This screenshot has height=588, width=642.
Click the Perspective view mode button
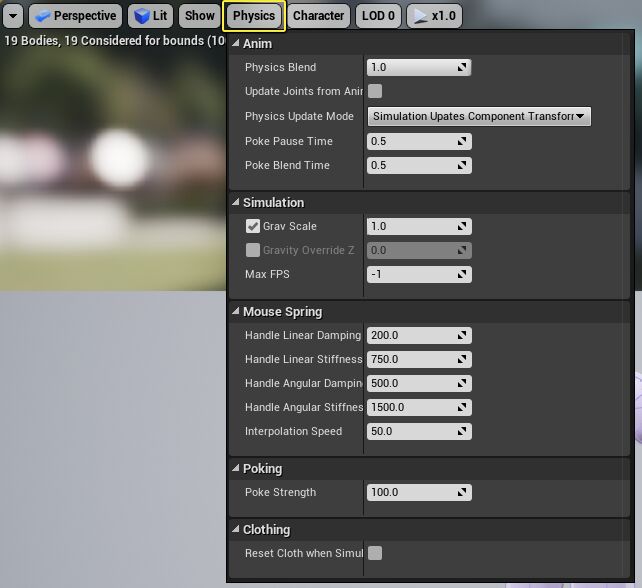tap(75, 16)
